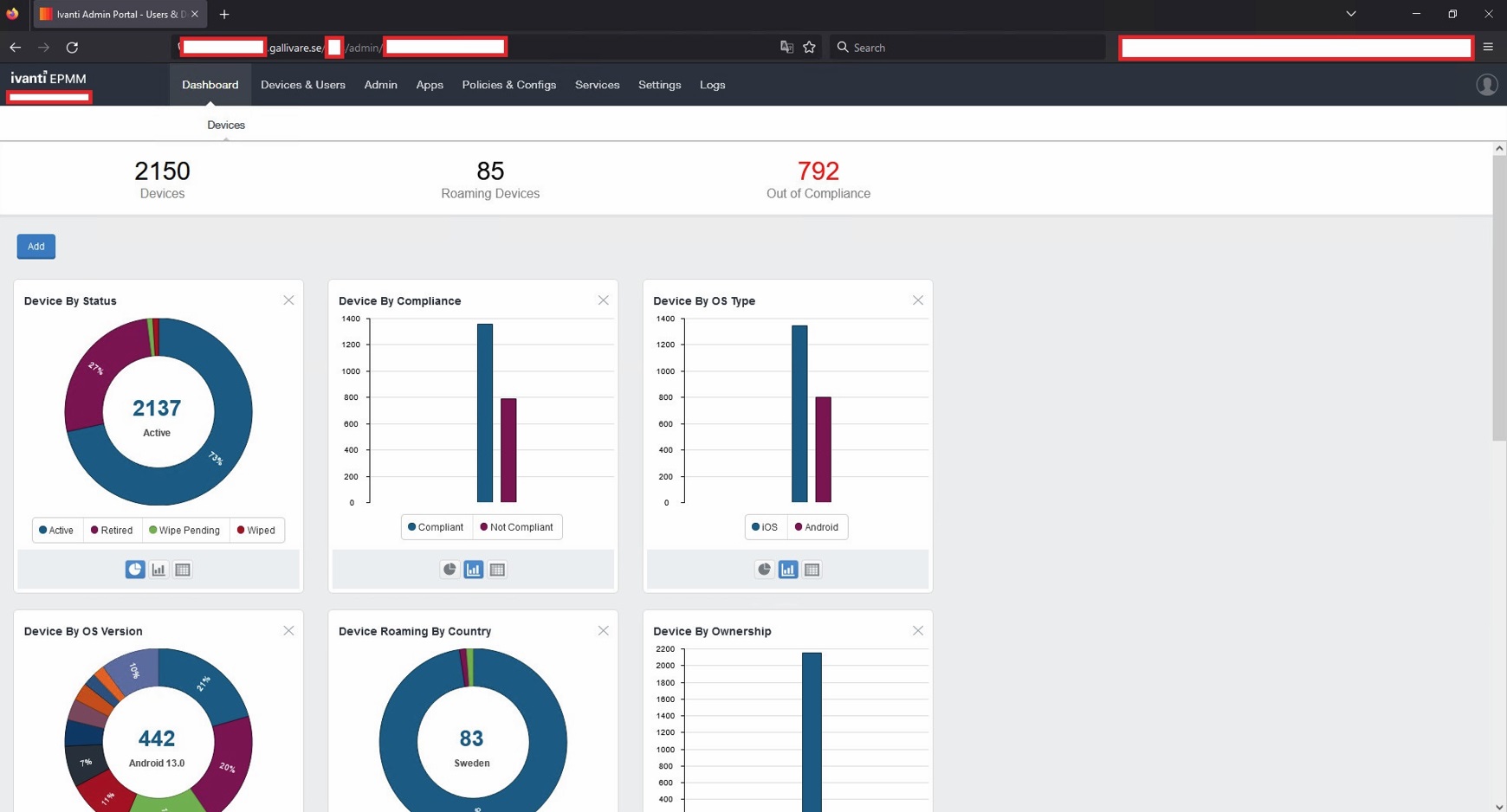Viewport: 1507px width, 812px height.
Task: Close the Device By Status widget
Action: [x=288, y=300]
